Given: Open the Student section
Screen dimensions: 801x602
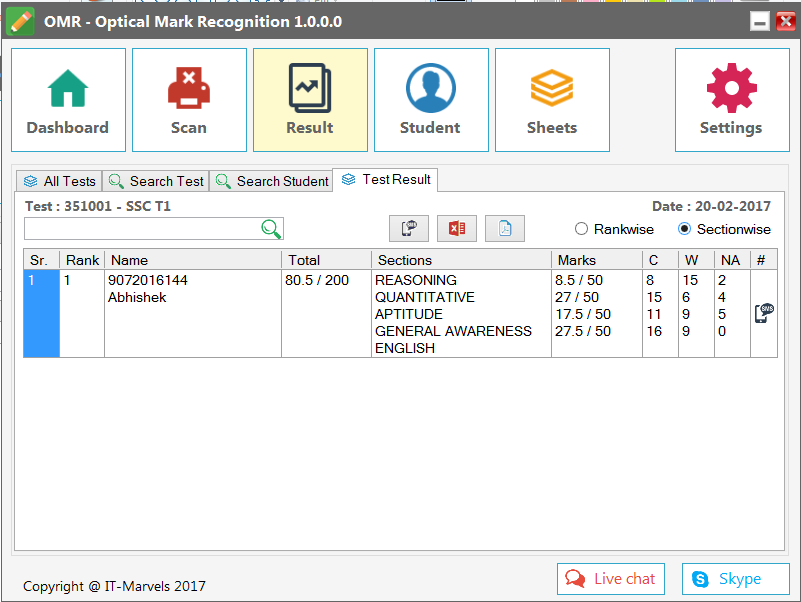Looking at the screenshot, I should 431,100.
